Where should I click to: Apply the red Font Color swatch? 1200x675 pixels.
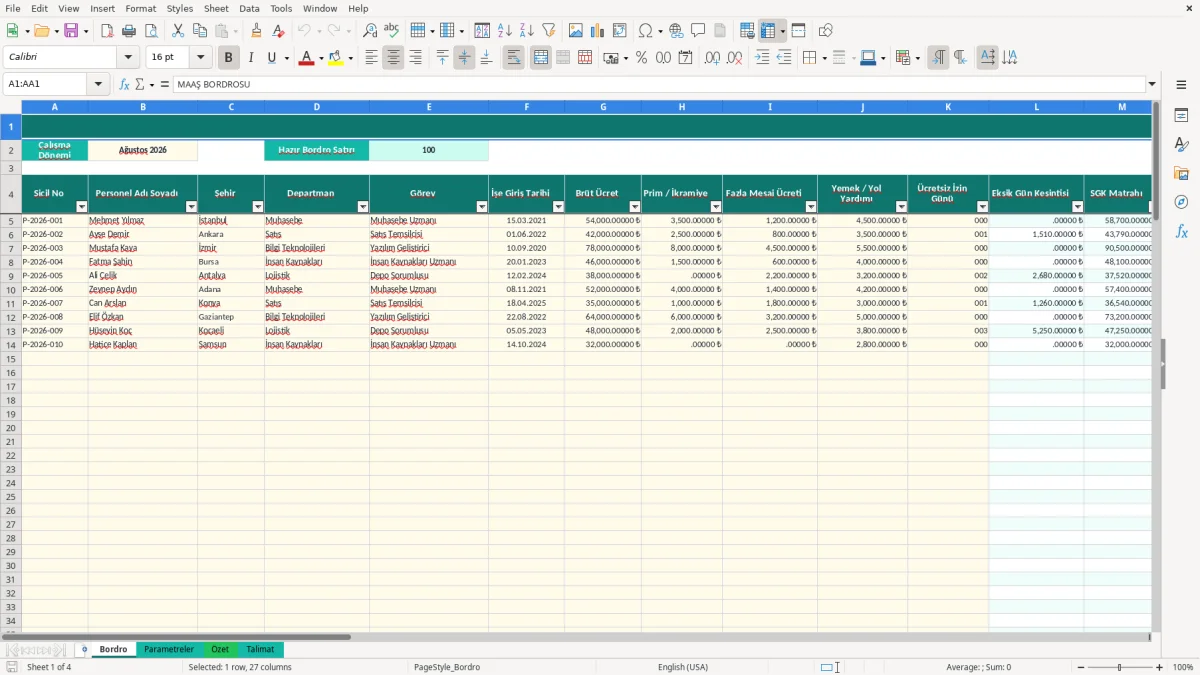(x=305, y=58)
